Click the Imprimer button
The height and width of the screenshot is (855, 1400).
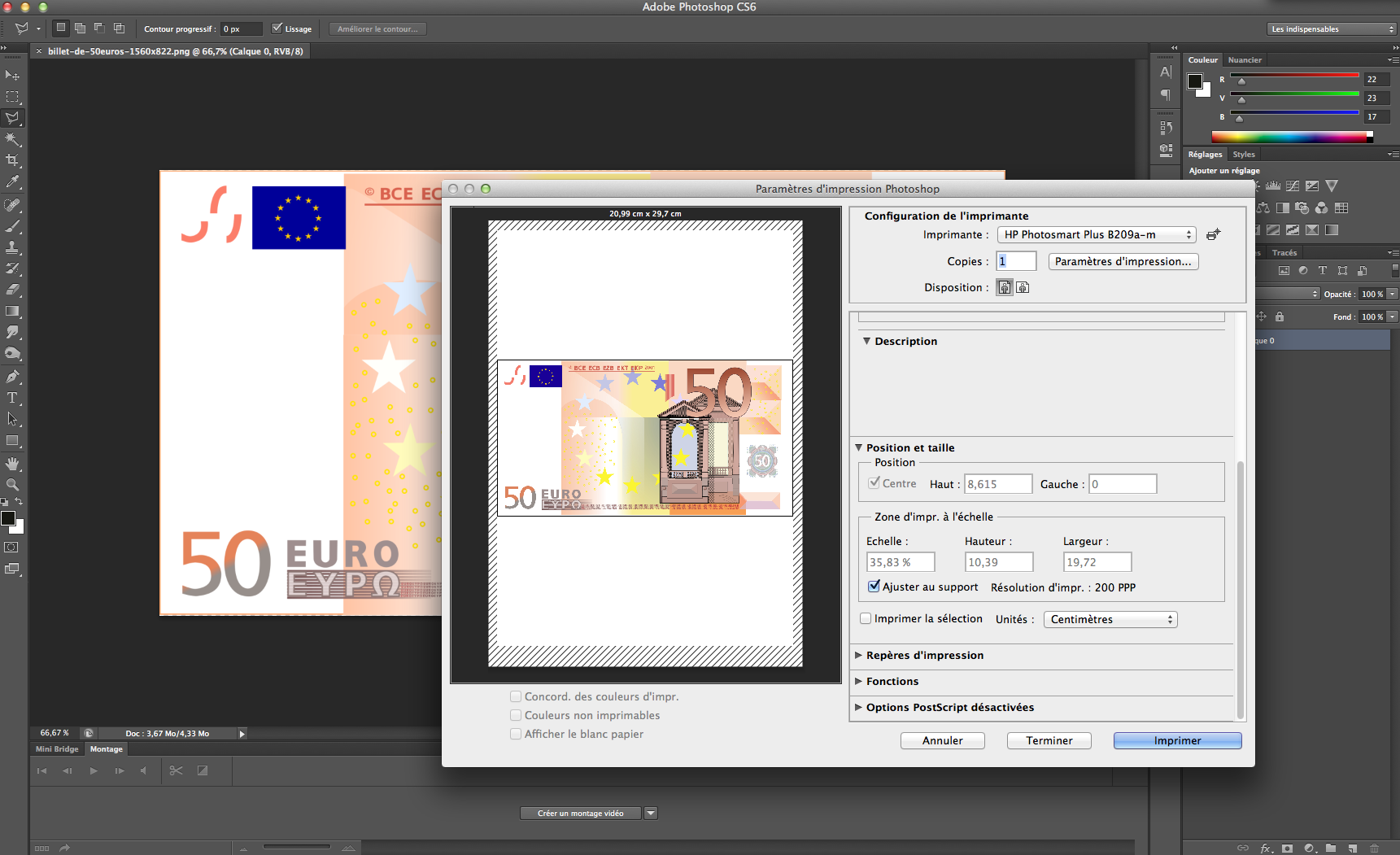(1176, 740)
